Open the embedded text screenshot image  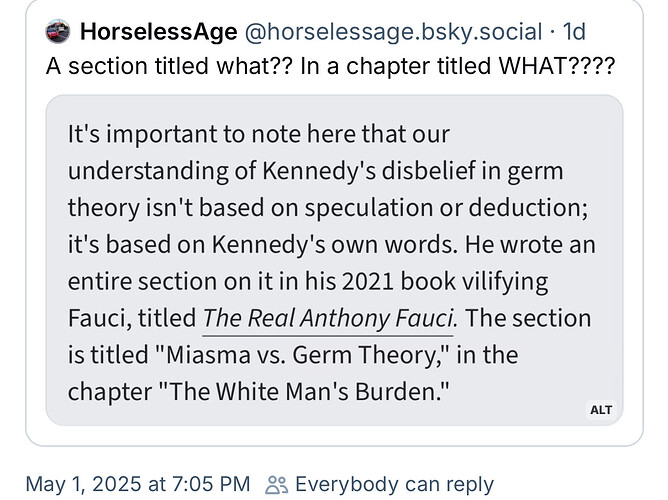coord(334,260)
